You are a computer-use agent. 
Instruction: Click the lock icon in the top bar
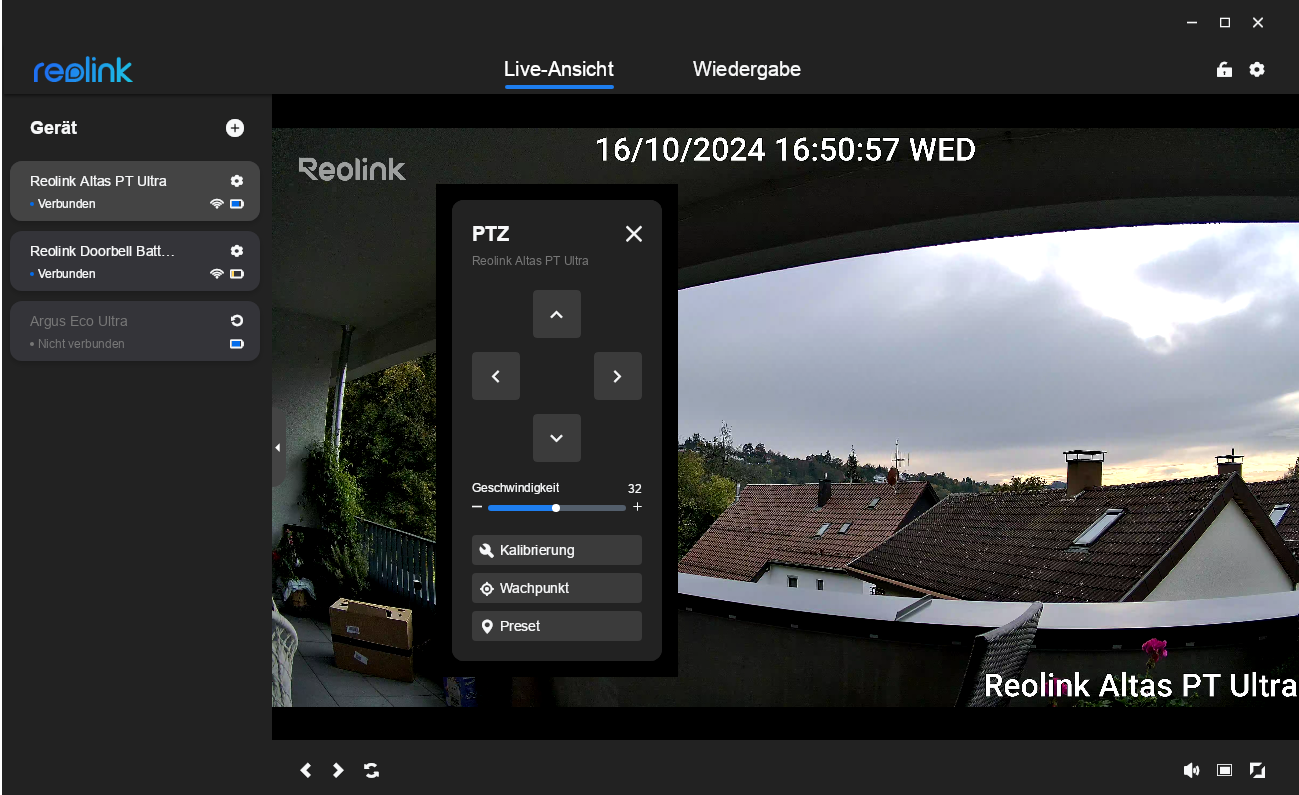[1224, 70]
